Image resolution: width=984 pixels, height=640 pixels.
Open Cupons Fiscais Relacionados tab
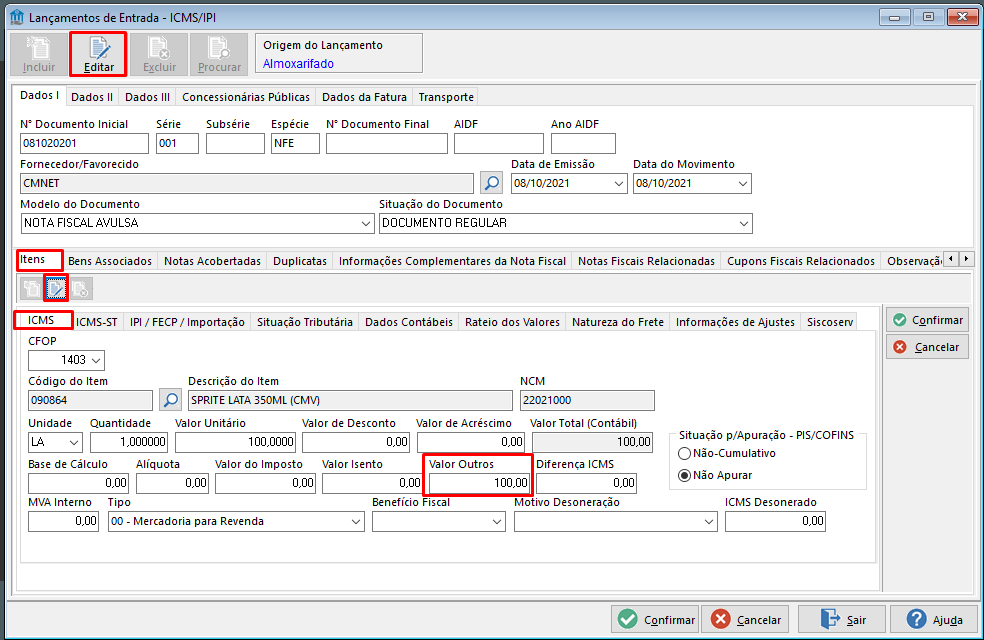[801, 261]
